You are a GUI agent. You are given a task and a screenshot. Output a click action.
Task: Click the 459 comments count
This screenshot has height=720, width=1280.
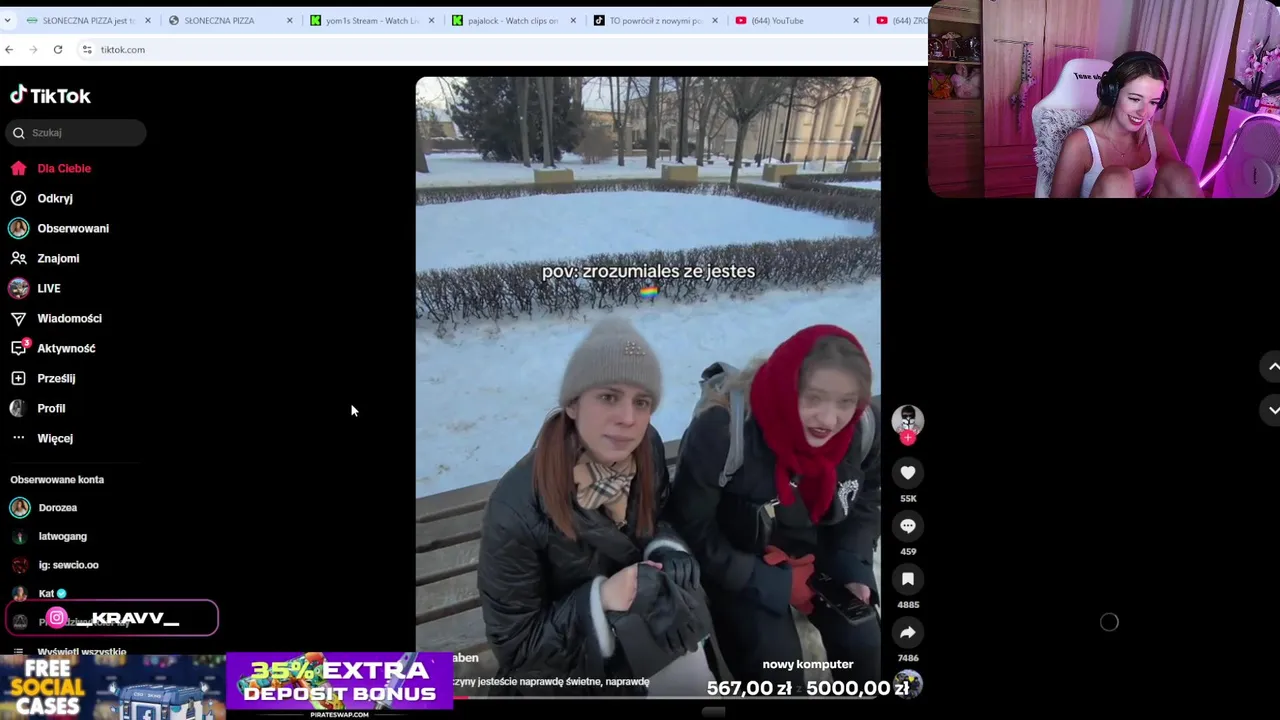[x=908, y=551]
